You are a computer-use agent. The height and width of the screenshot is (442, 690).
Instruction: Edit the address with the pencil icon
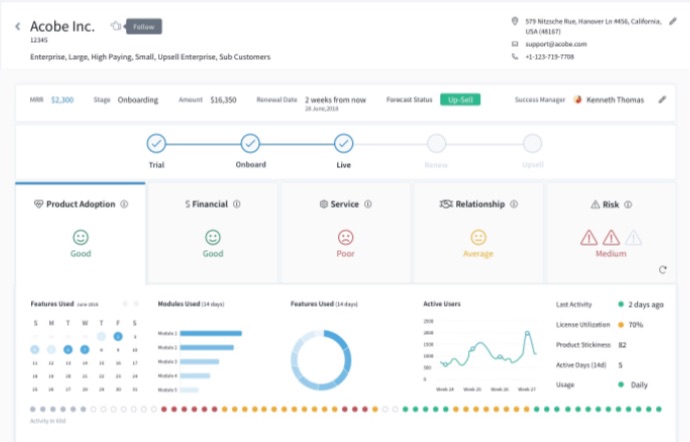tap(672, 21)
